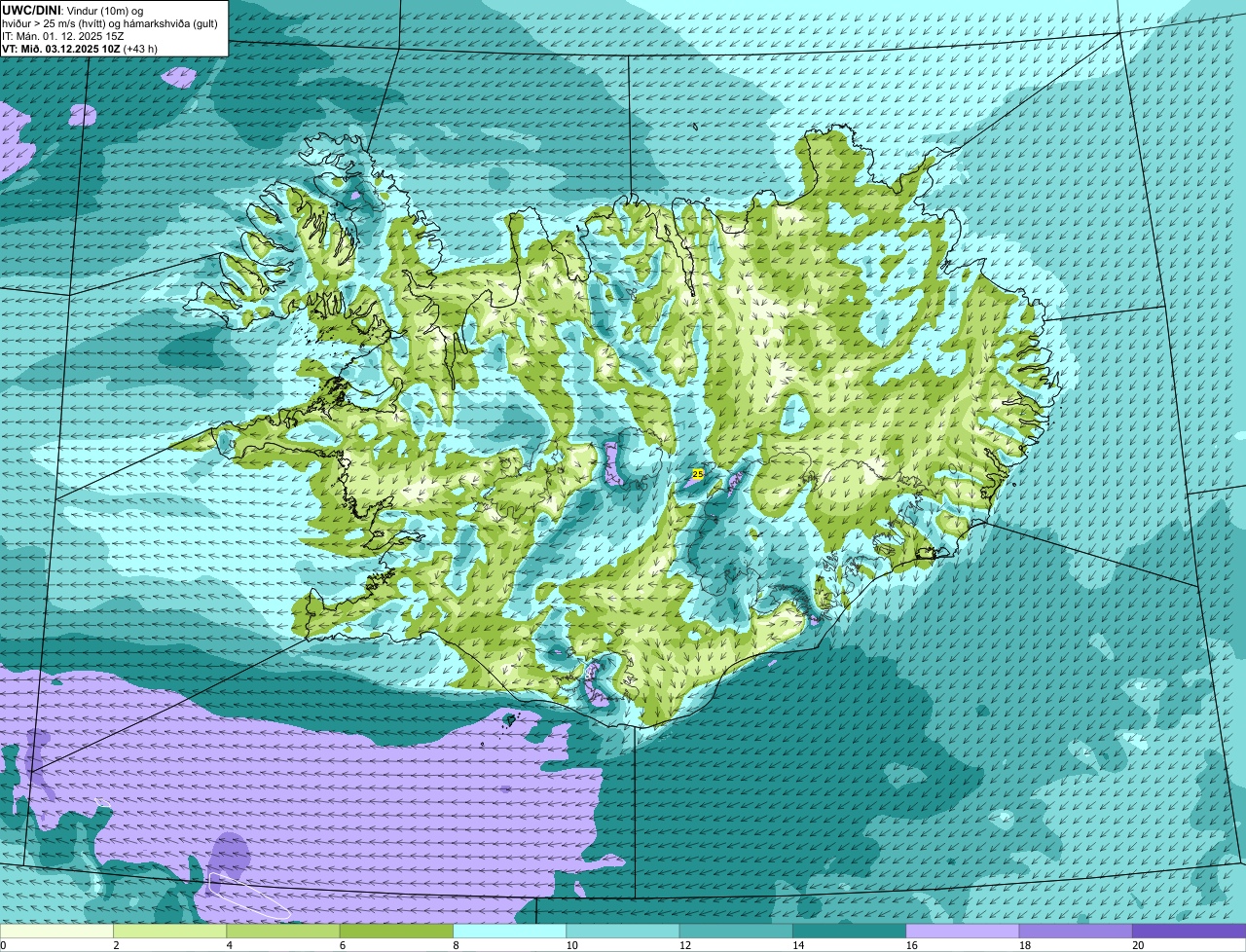
Task: Select the 14–16 m/s dark teal legend swatch
Action: point(849,932)
